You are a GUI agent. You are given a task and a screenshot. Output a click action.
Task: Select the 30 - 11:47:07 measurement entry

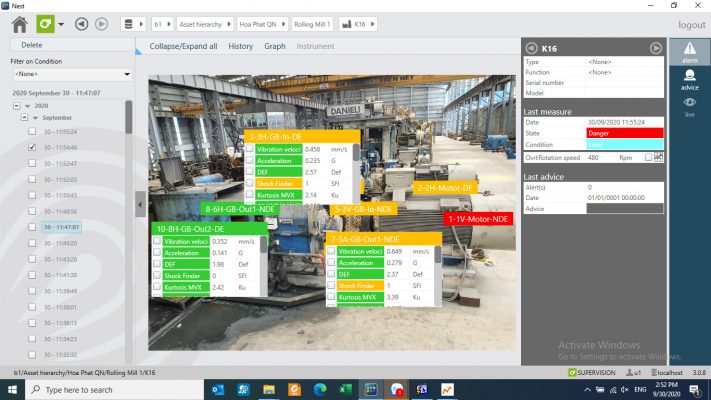62,227
